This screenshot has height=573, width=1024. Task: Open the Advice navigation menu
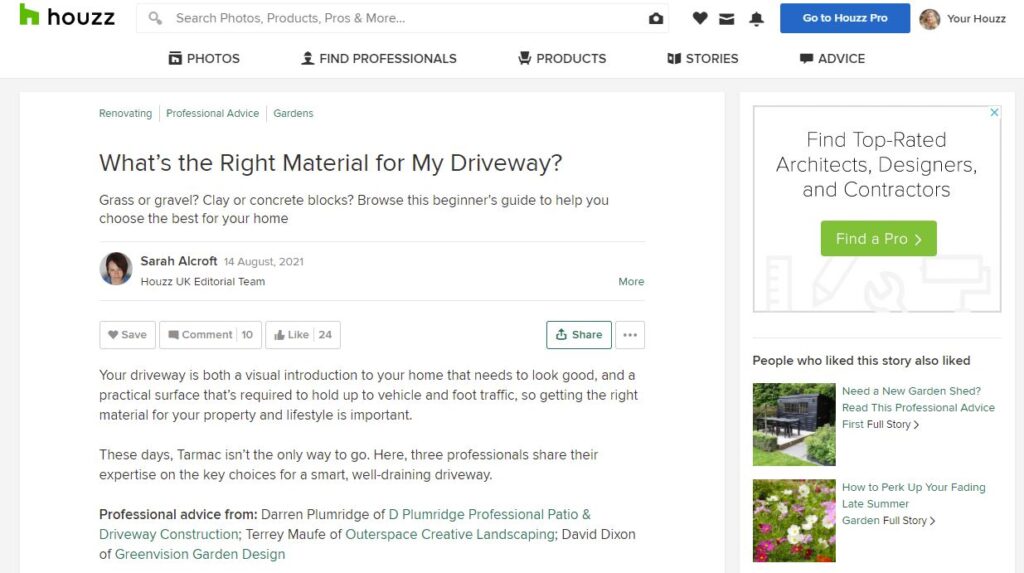tap(833, 59)
